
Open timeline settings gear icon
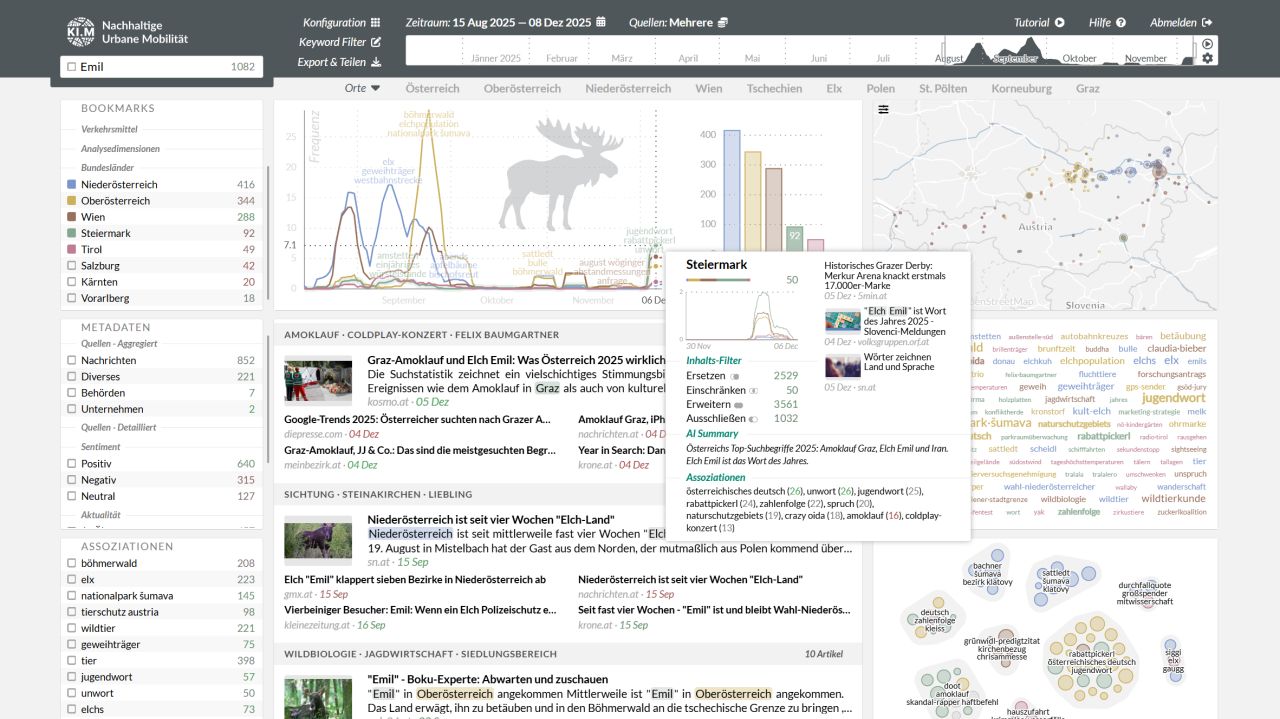point(1207,59)
